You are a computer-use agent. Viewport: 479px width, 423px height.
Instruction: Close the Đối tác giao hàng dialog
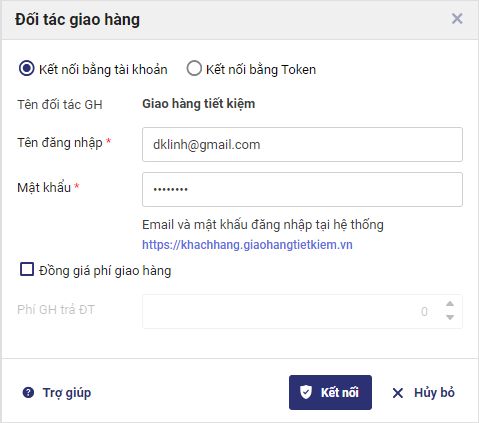tap(457, 19)
